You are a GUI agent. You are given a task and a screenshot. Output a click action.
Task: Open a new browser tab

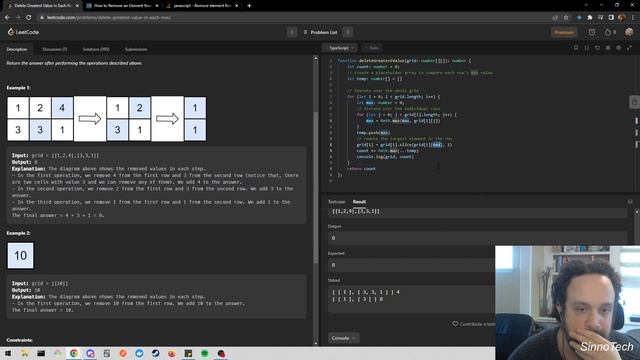(x=249, y=6)
